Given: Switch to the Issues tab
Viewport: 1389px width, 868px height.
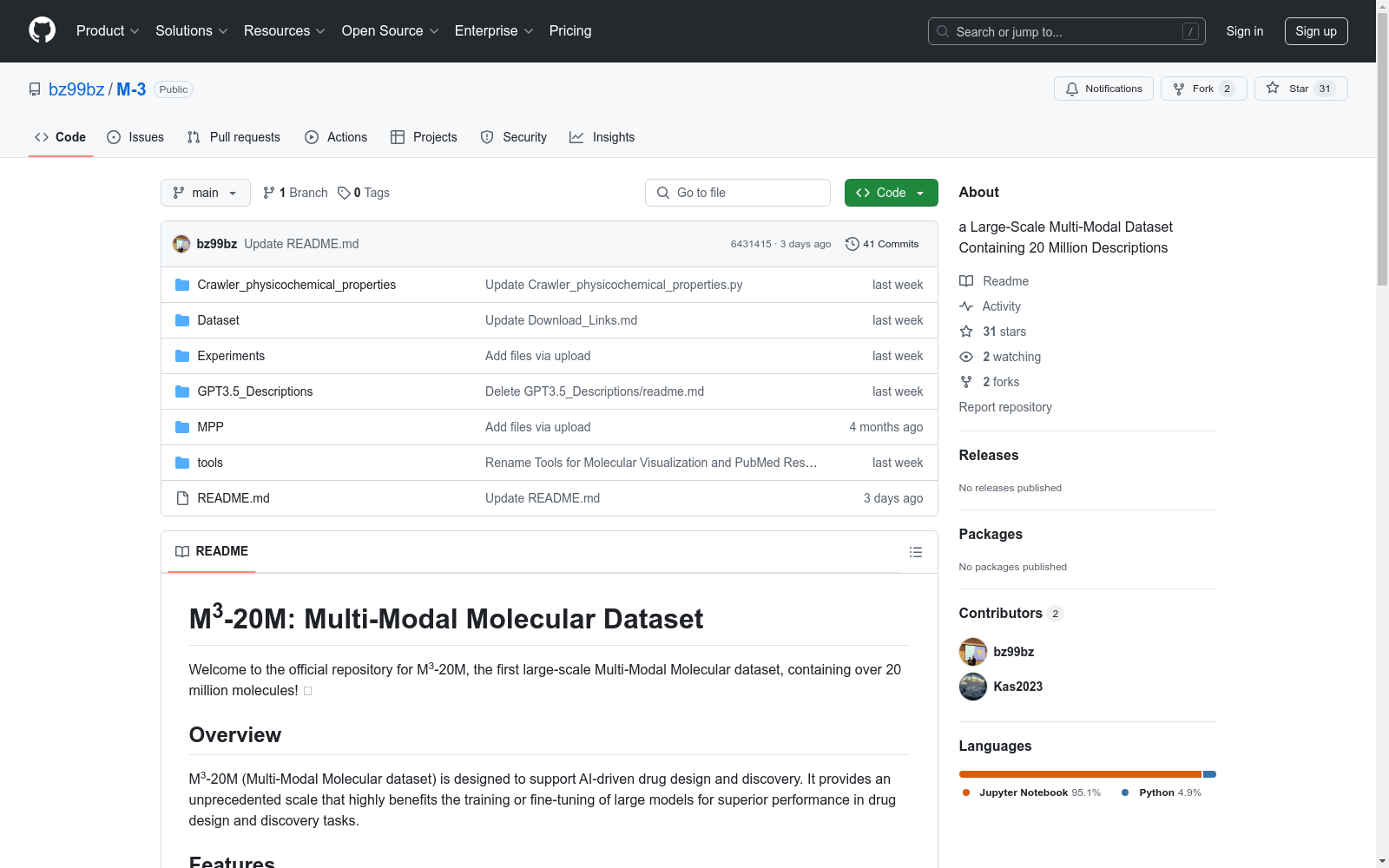Looking at the screenshot, I should [135, 137].
